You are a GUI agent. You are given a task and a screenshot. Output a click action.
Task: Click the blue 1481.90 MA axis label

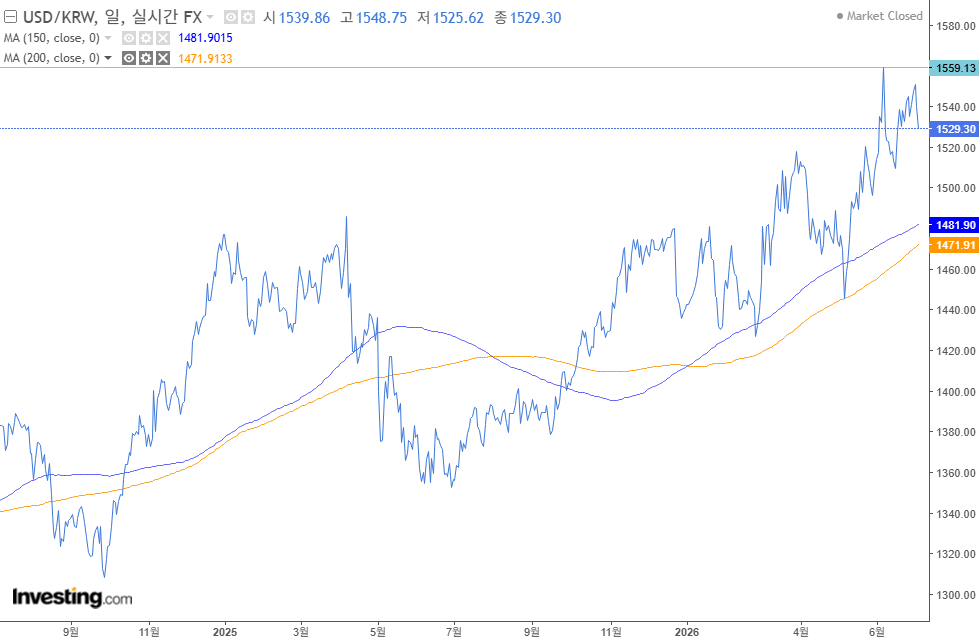(955, 225)
